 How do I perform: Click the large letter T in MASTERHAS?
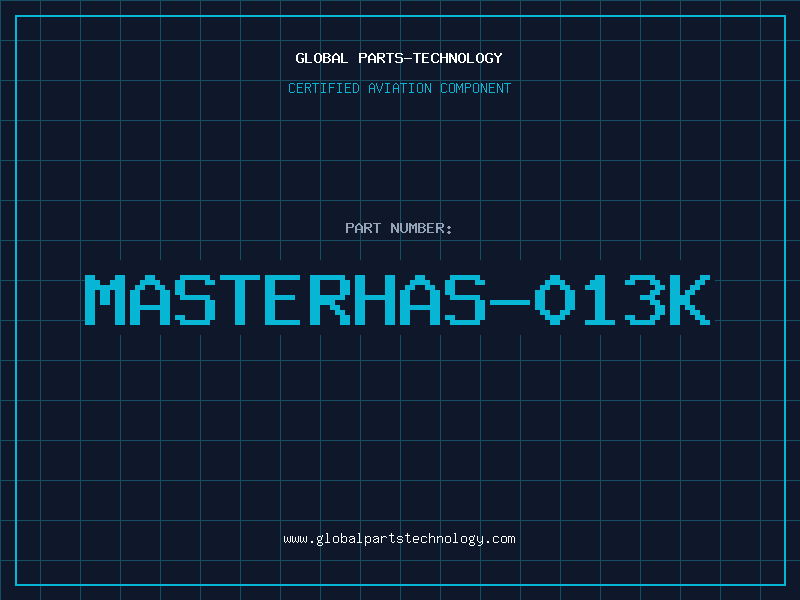(x=240, y=300)
